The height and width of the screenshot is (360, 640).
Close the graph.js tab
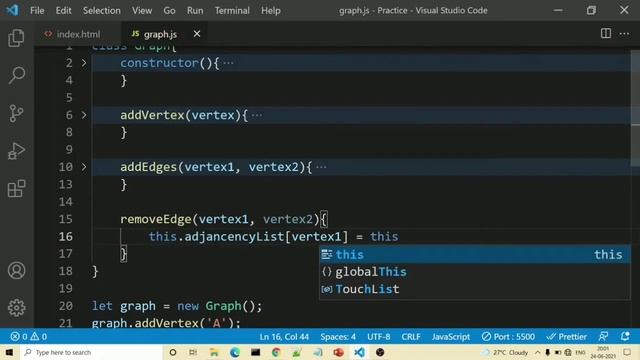point(197,33)
